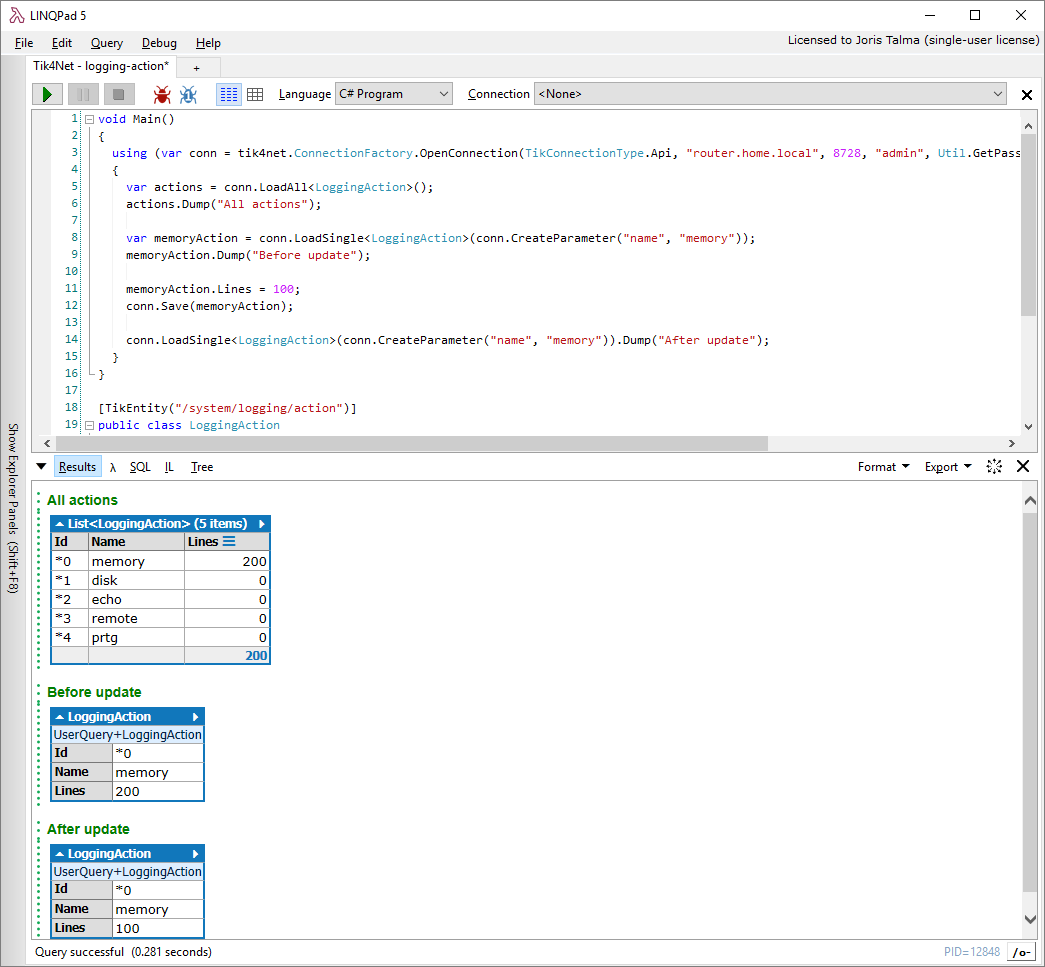The image size is (1045, 967).
Task: Select rich text results view icon
Action: (229, 94)
